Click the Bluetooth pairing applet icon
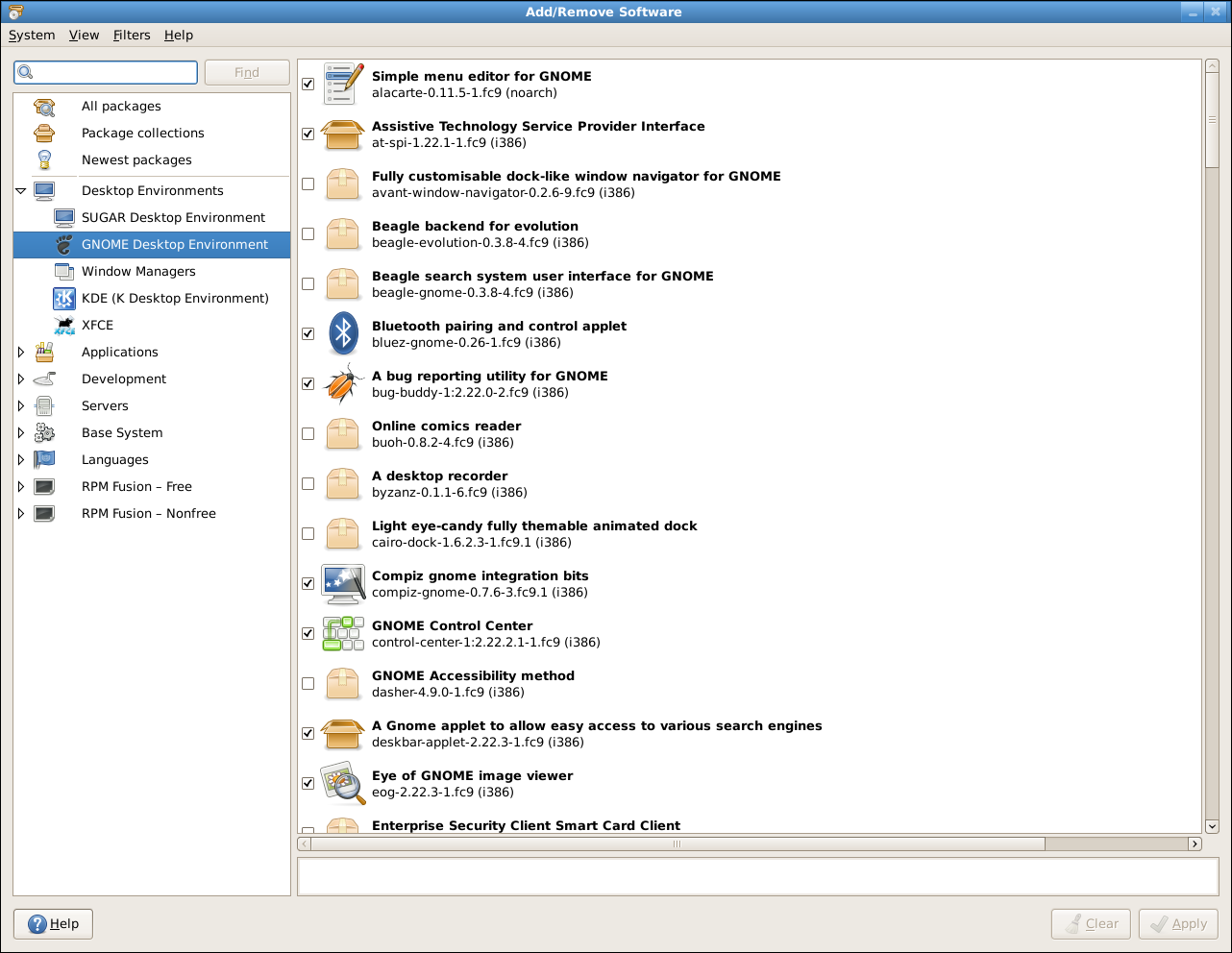 tap(343, 333)
